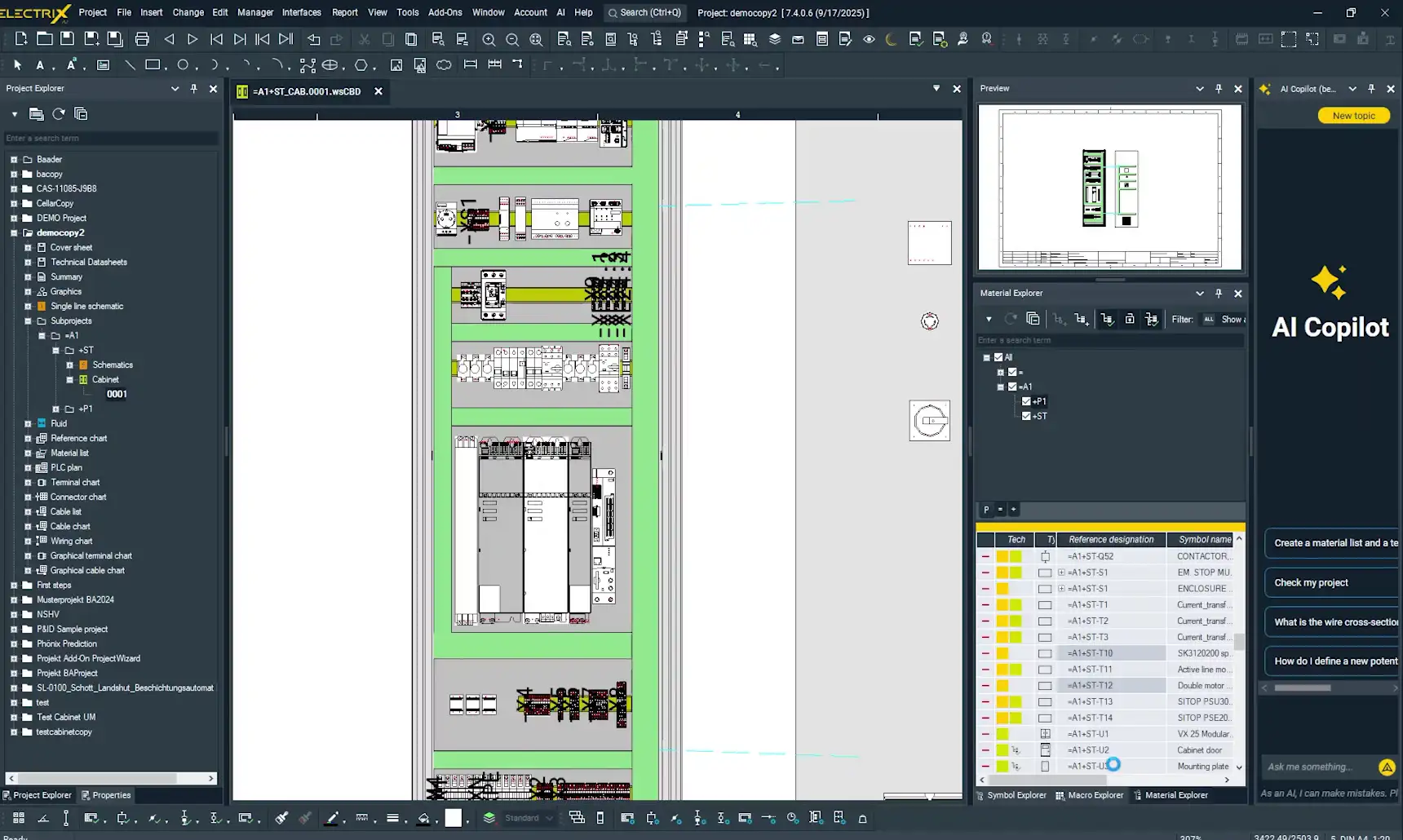Uncheck the +P1 checkbox in Material Explorer
This screenshot has width=1403, height=840.
tap(1026, 401)
